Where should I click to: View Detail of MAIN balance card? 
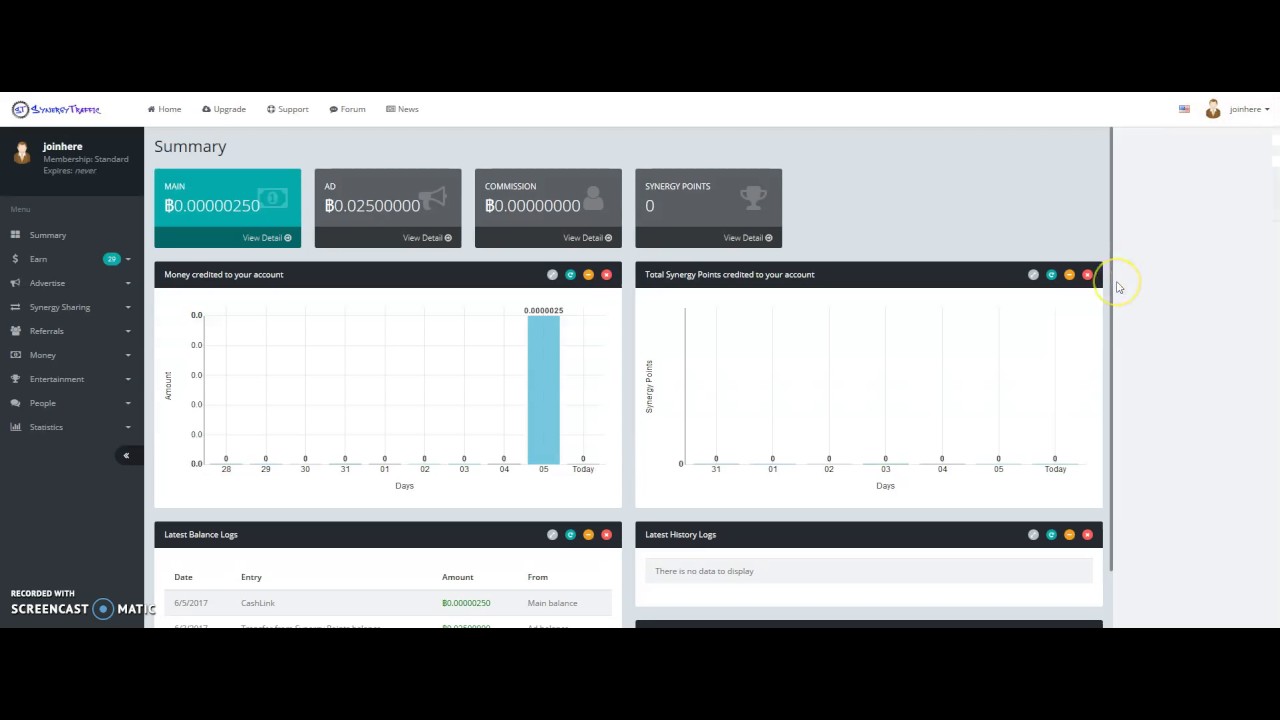coord(267,238)
